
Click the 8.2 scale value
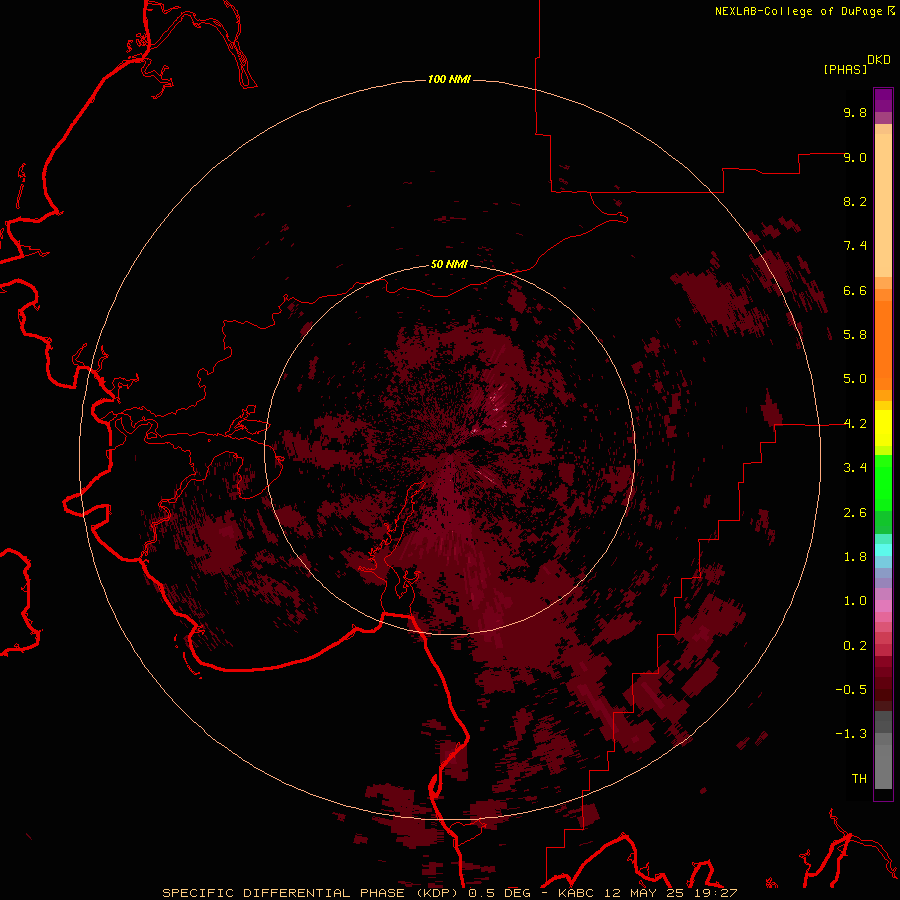pyautogui.click(x=855, y=201)
